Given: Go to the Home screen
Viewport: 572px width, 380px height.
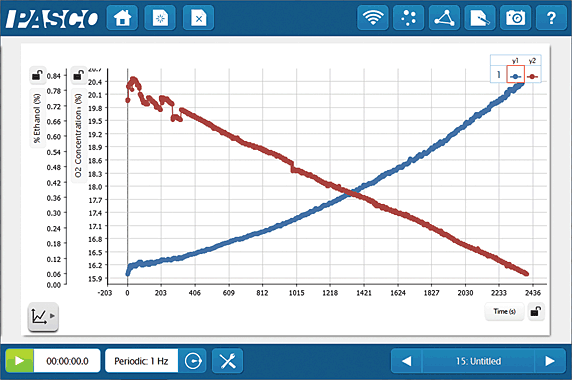Looking at the screenshot, I should 122,18.
